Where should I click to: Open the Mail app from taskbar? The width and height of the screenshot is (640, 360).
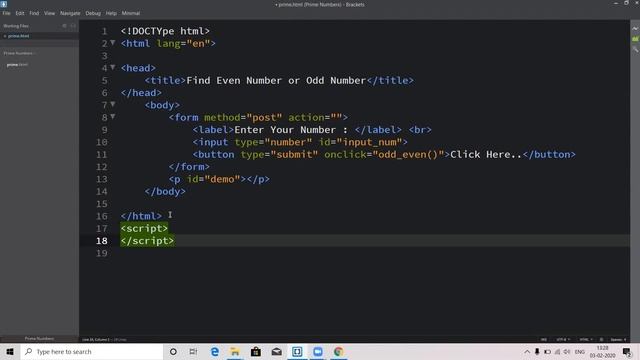coord(276,351)
